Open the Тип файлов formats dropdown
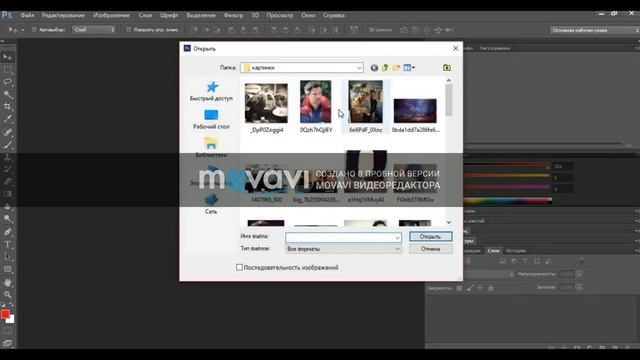640x360 pixels. coord(343,249)
